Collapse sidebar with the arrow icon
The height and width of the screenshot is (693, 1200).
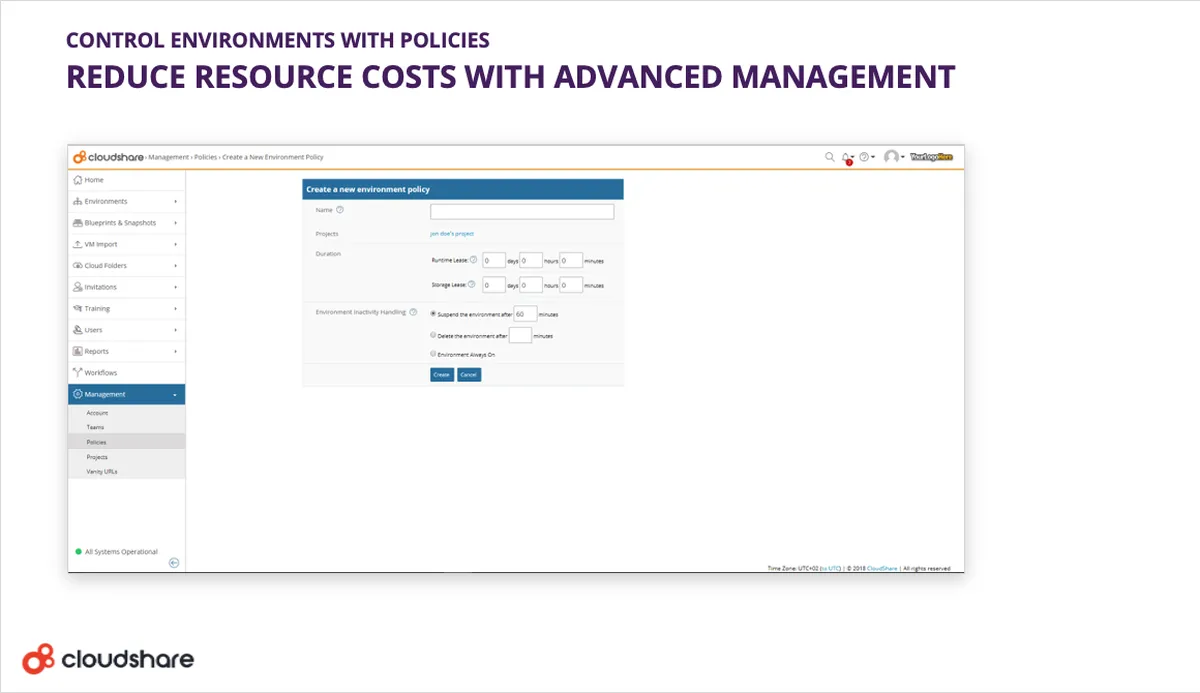pos(174,563)
